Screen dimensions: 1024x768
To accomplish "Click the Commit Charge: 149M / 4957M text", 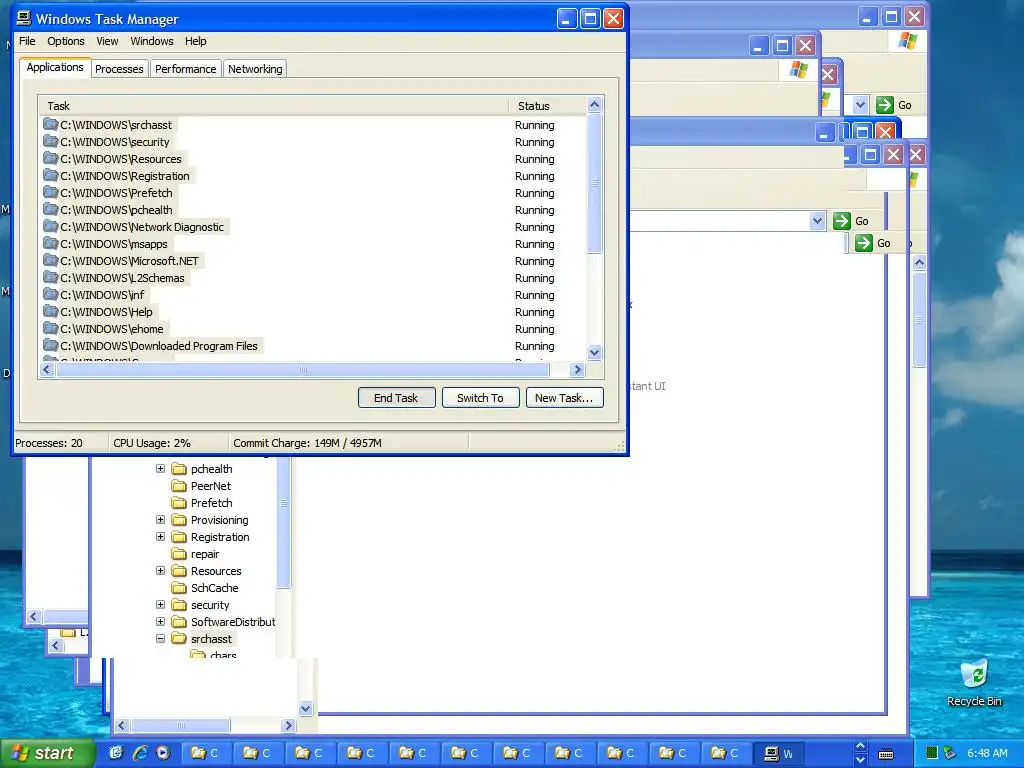I will tap(308, 443).
